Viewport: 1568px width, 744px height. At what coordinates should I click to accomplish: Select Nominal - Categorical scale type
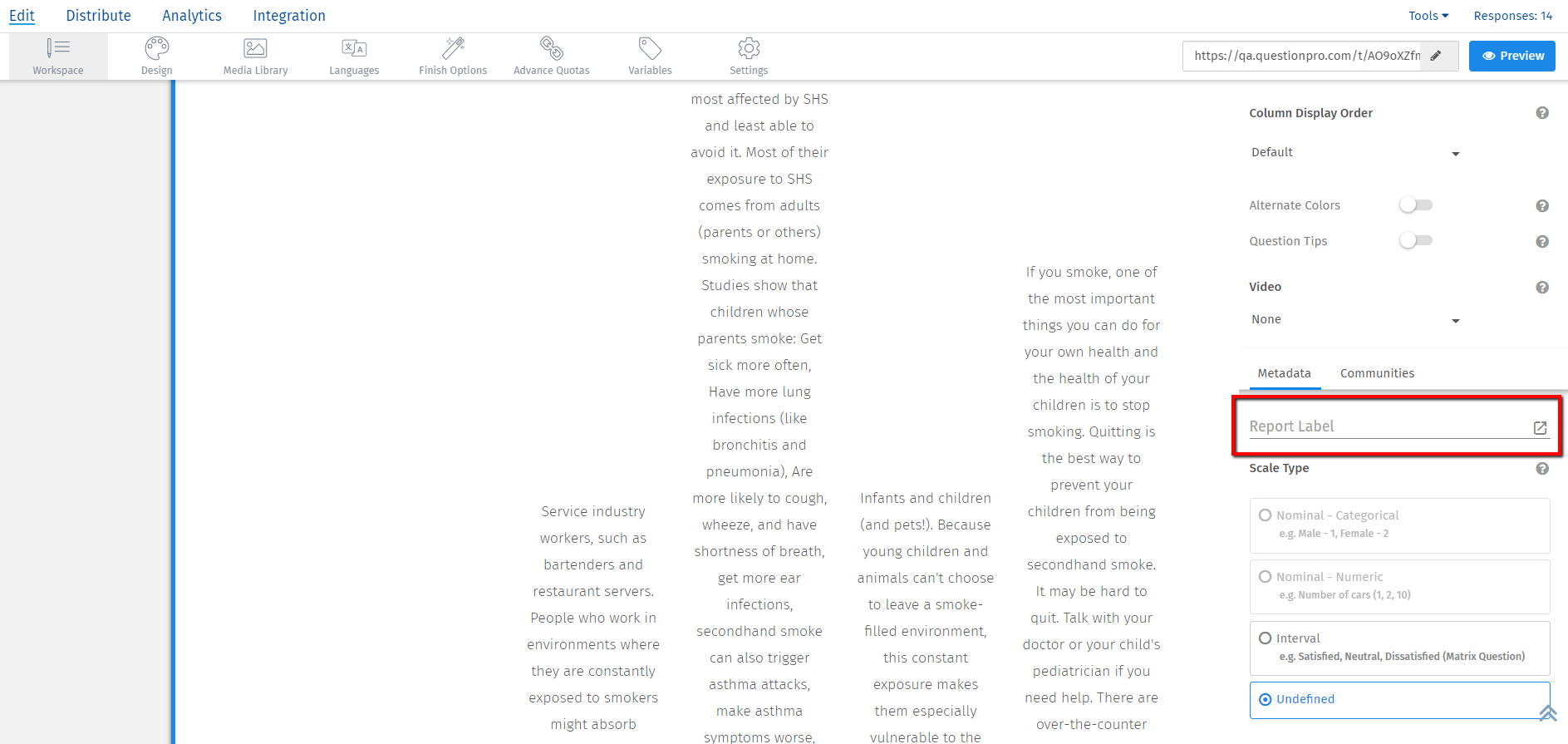point(1399,525)
